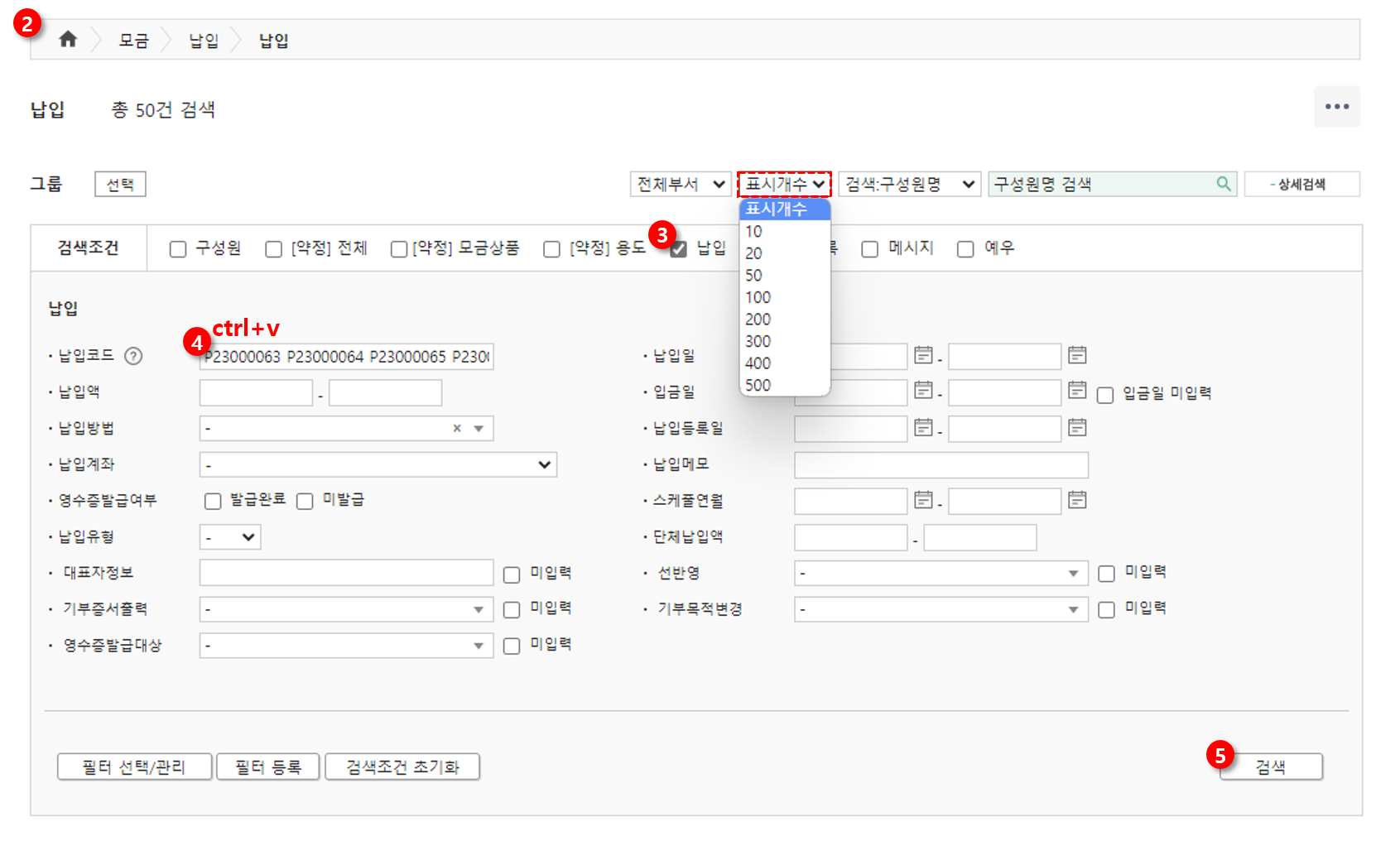Screen dimensions: 1400x841
Task: Click the 납입코드 help question icon
Action: click(x=133, y=356)
